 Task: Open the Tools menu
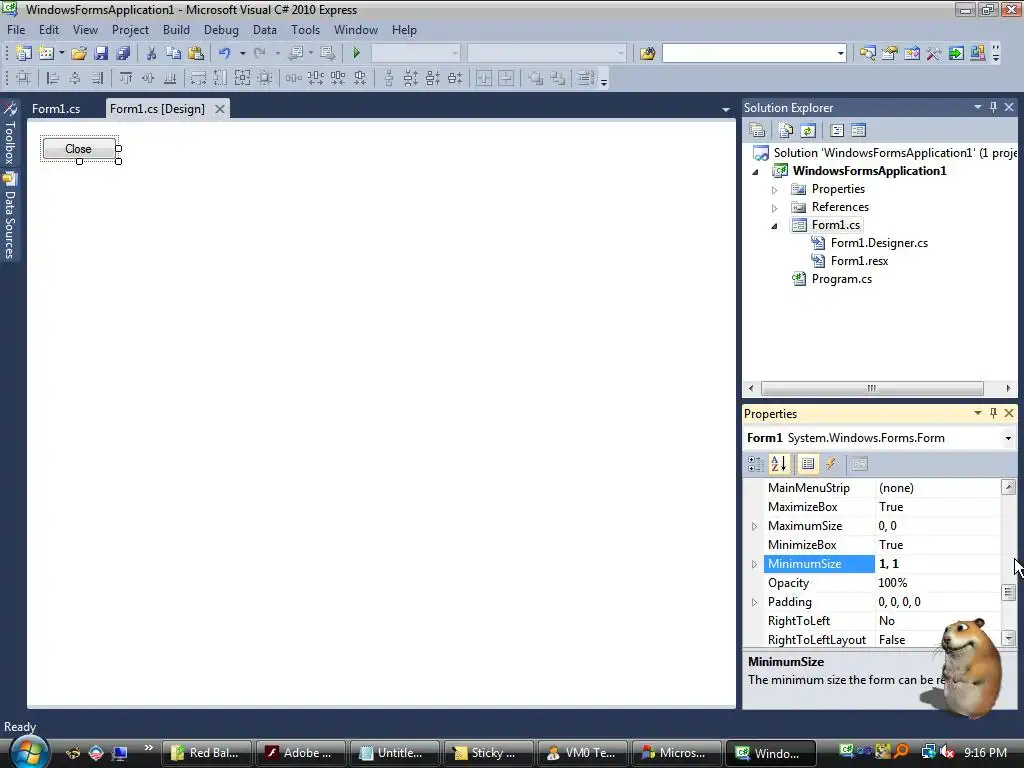click(x=305, y=30)
